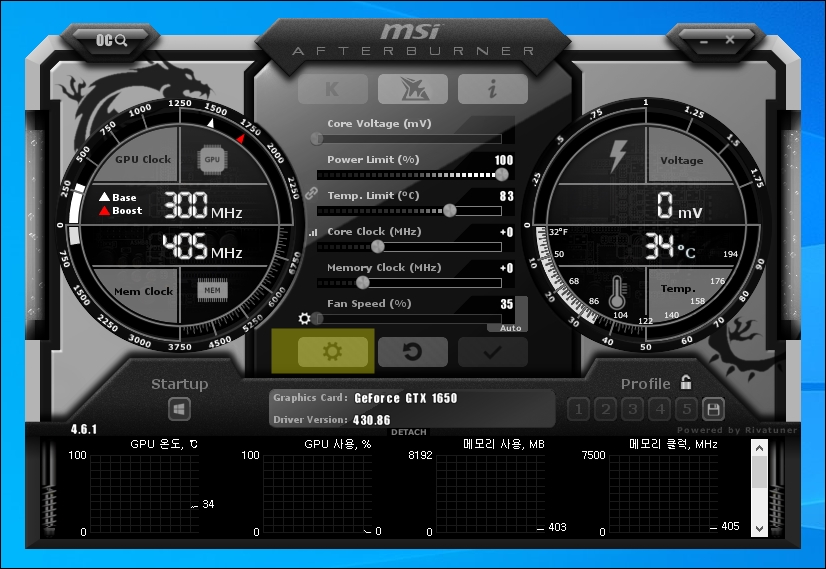Click the Power Limit value 100

click(504, 160)
